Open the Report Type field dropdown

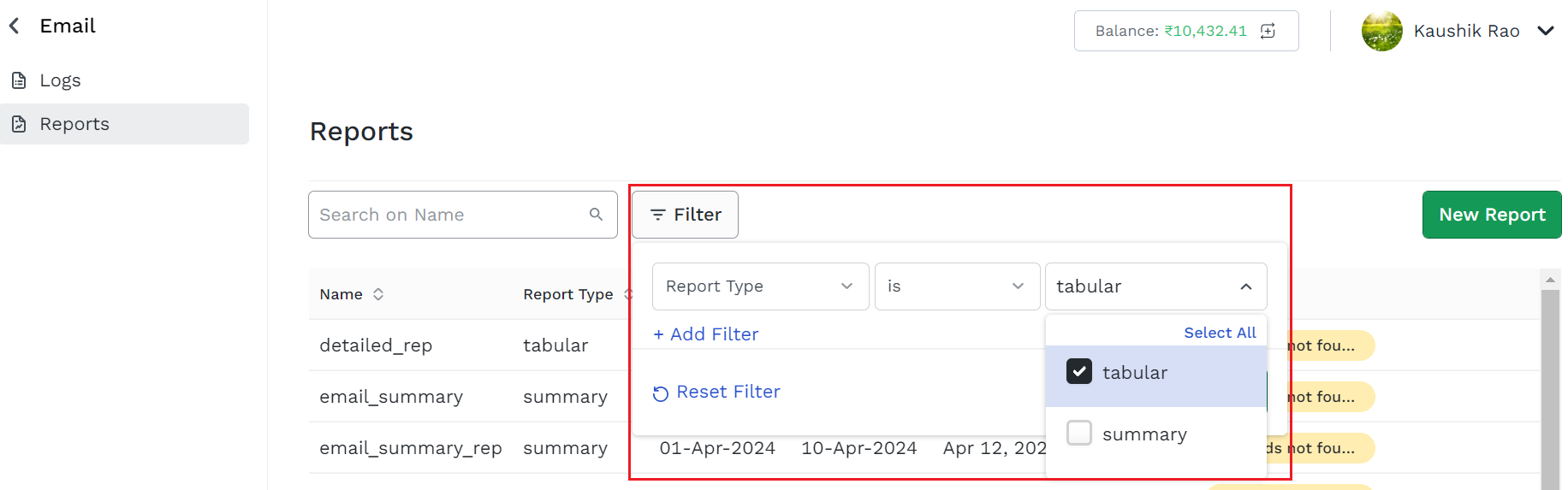tap(761, 286)
